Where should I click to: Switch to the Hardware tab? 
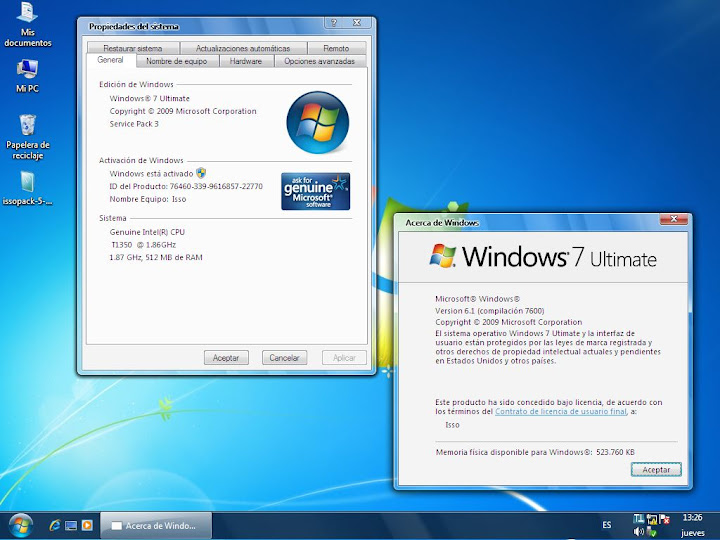pos(246,61)
